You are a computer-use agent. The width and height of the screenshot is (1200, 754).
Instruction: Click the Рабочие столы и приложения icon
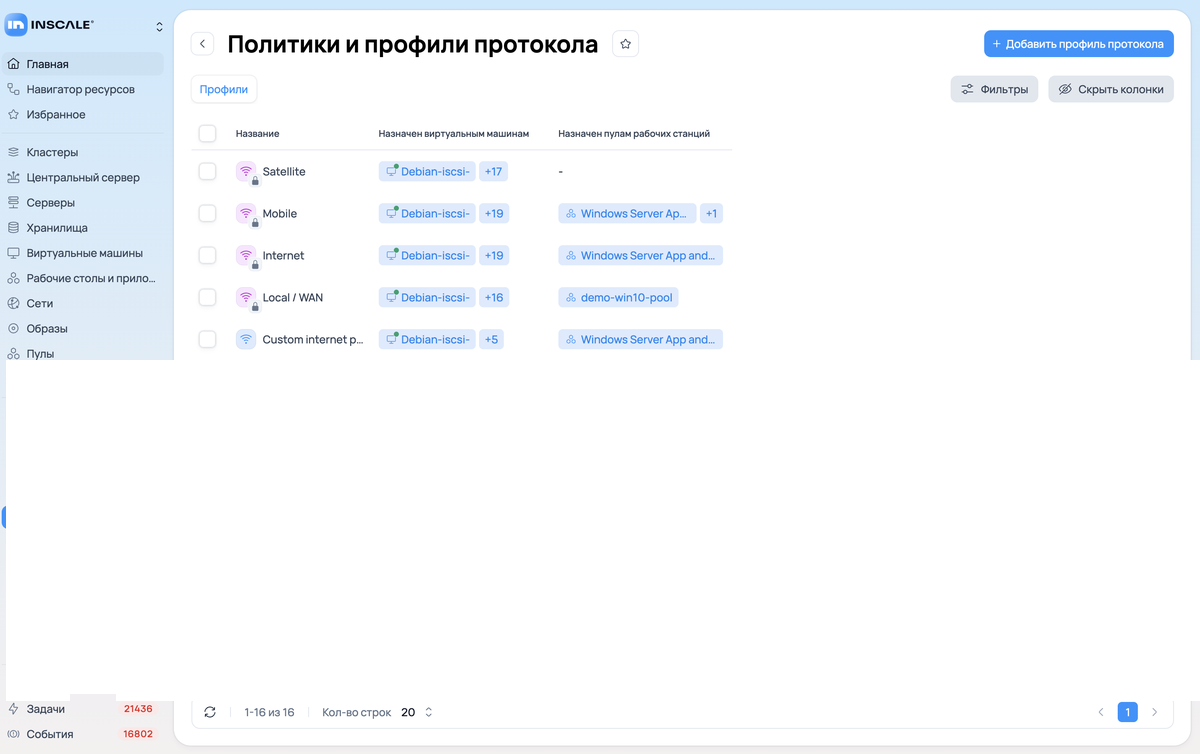pos(13,278)
